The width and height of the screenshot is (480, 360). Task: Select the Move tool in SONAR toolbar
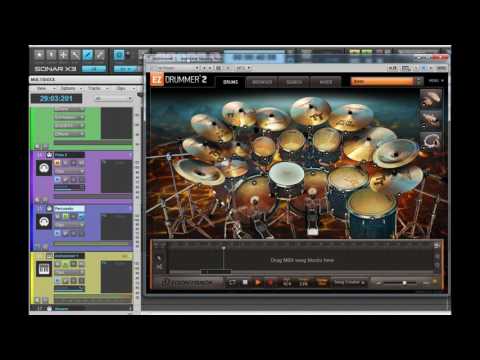point(63,55)
